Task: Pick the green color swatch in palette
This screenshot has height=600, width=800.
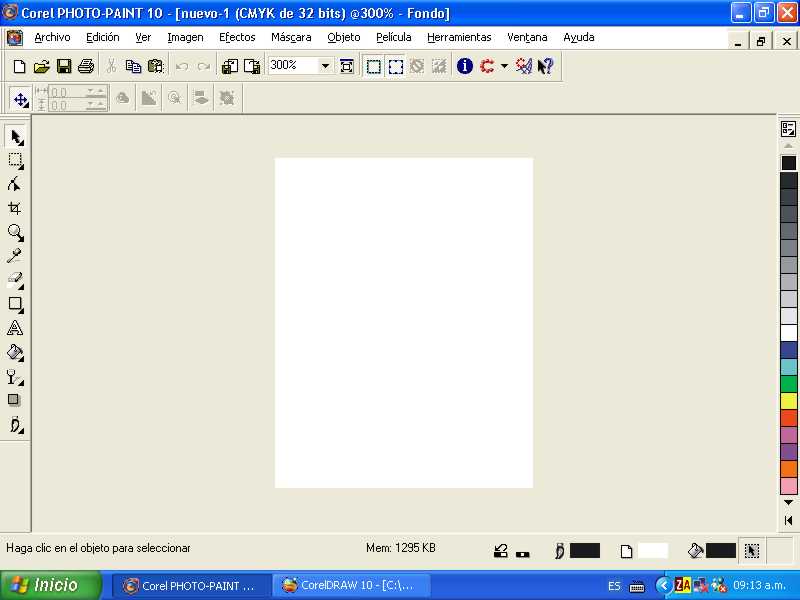Action: [788, 384]
